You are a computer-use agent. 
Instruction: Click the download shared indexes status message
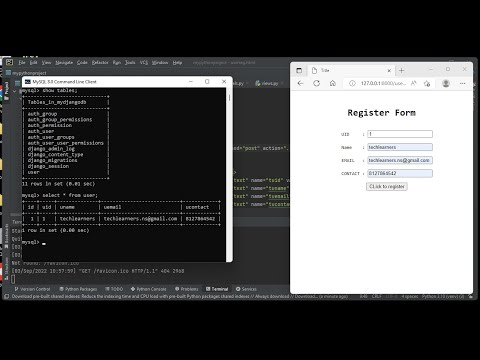180,296
